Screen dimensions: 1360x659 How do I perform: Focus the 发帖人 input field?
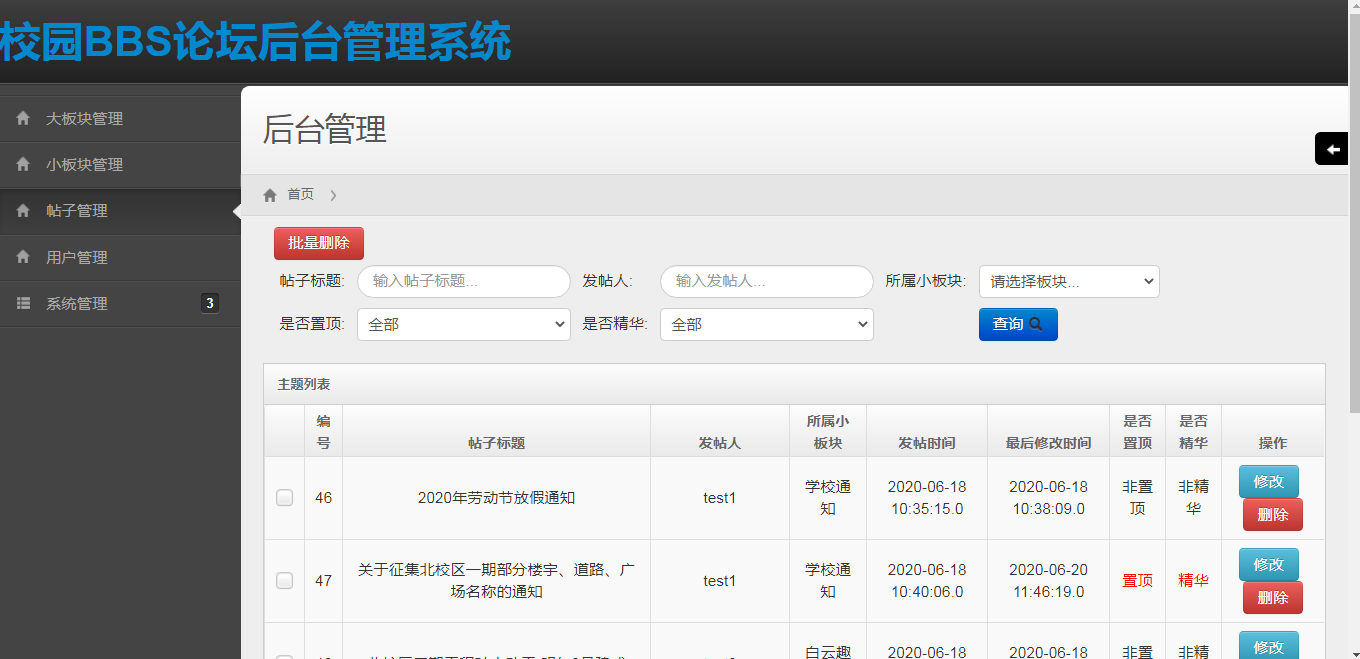767,281
